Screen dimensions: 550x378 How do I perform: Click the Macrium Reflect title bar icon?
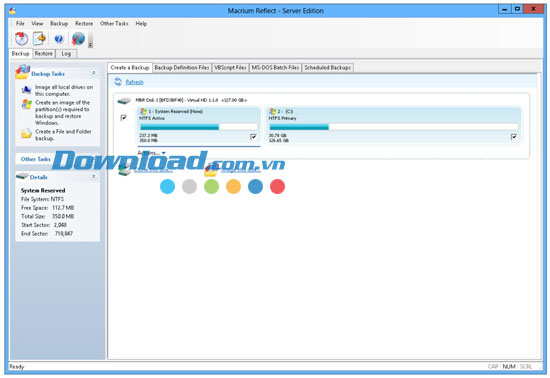pyautogui.click(x=13, y=11)
